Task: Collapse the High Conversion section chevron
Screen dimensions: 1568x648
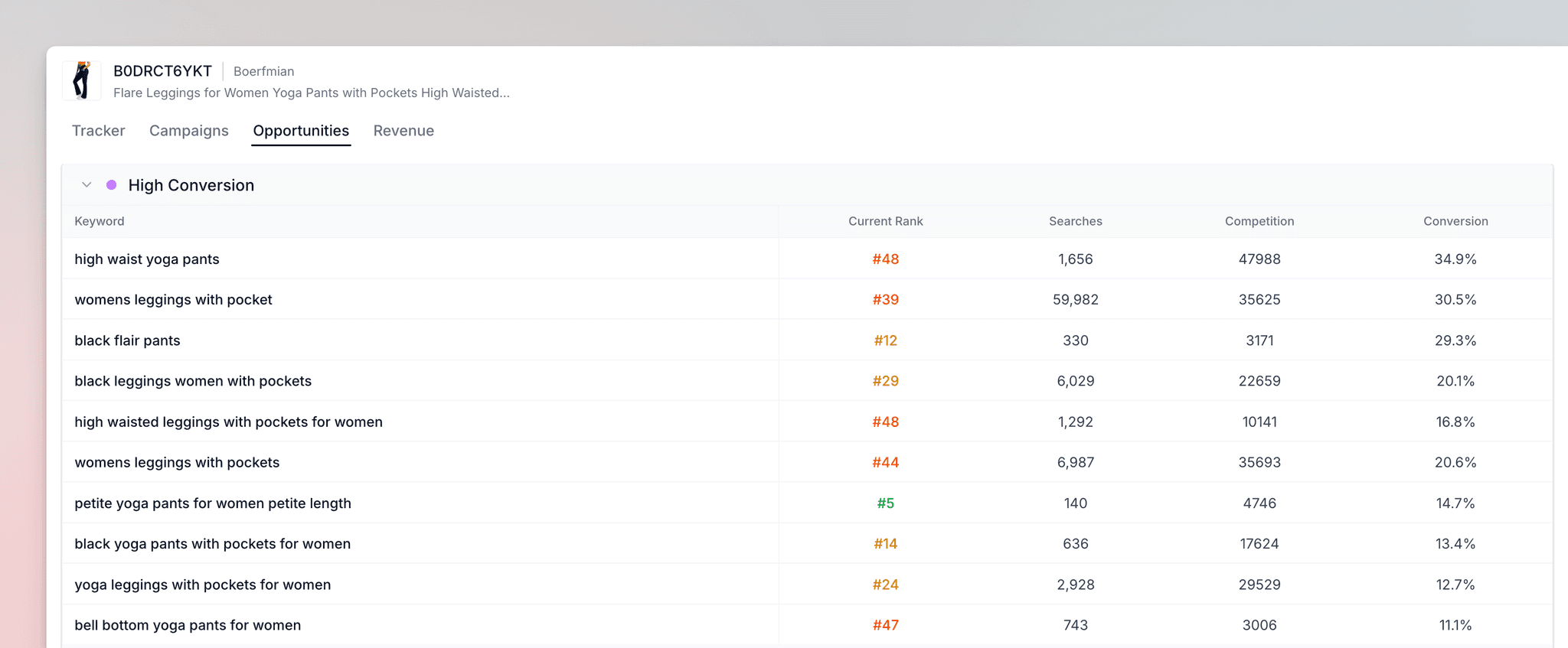Action: coord(87,184)
